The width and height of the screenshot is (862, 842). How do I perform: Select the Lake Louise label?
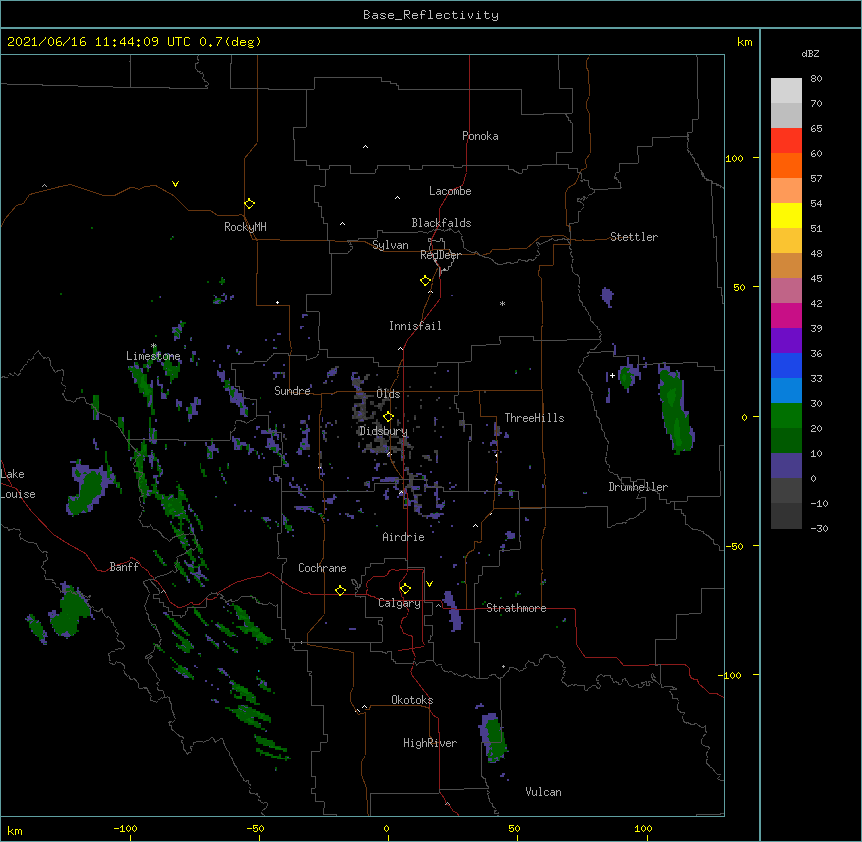18,484
